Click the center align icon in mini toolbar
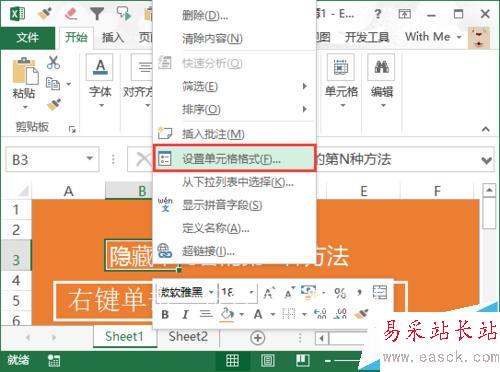This screenshot has height=372, width=500. [x=206, y=314]
